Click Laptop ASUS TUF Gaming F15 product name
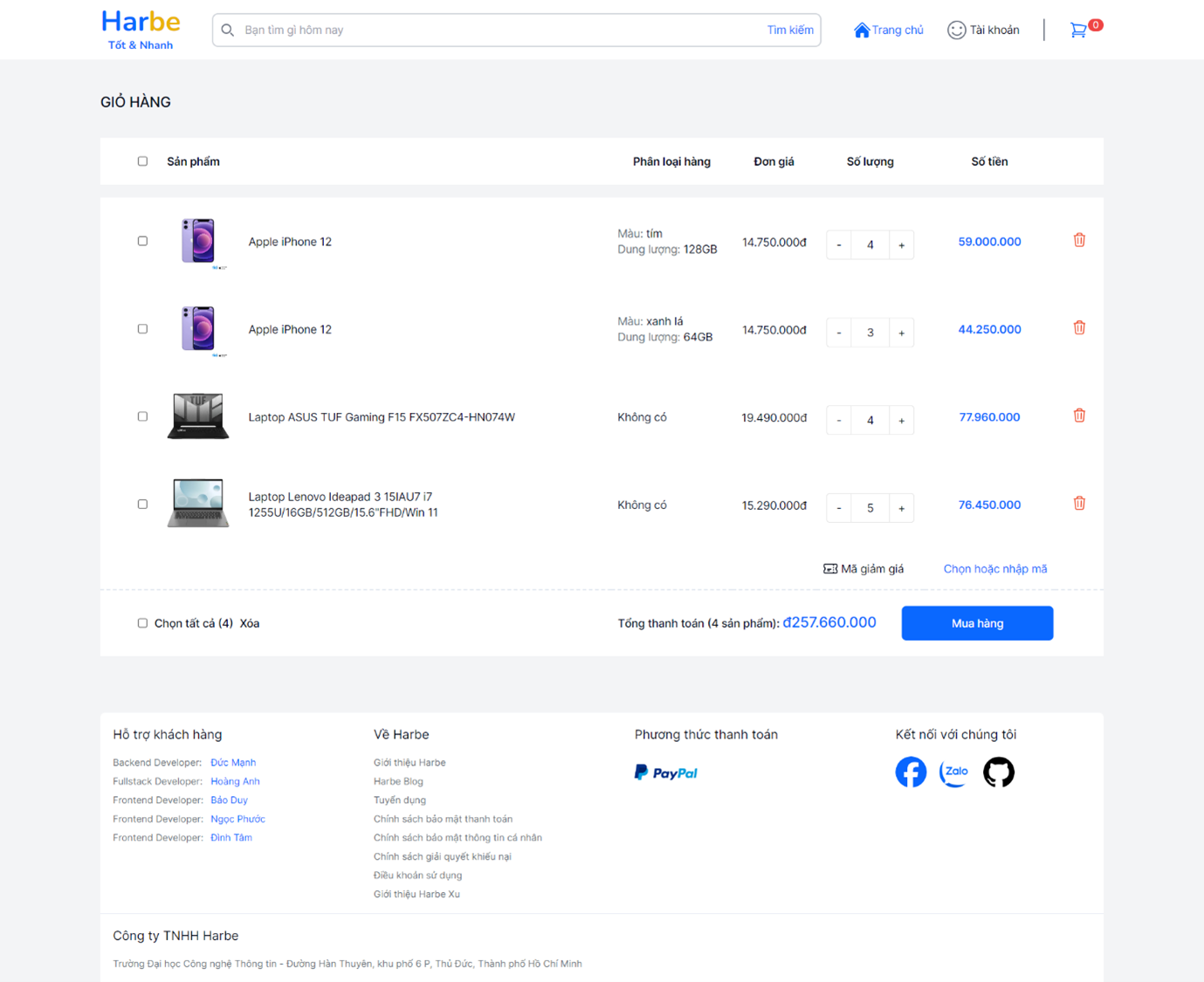 coord(382,417)
